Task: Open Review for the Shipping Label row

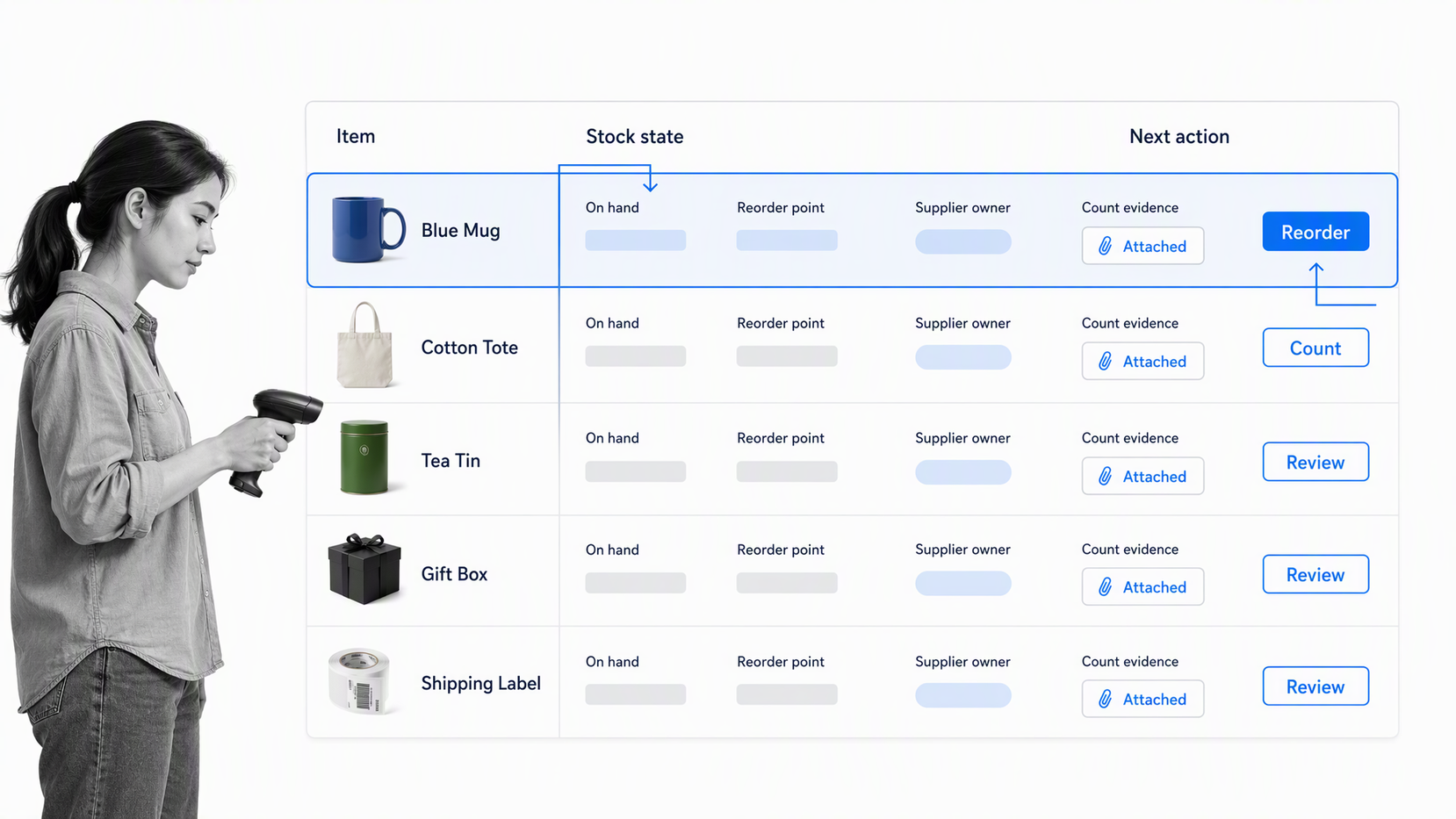Action: pos(1315,686)
